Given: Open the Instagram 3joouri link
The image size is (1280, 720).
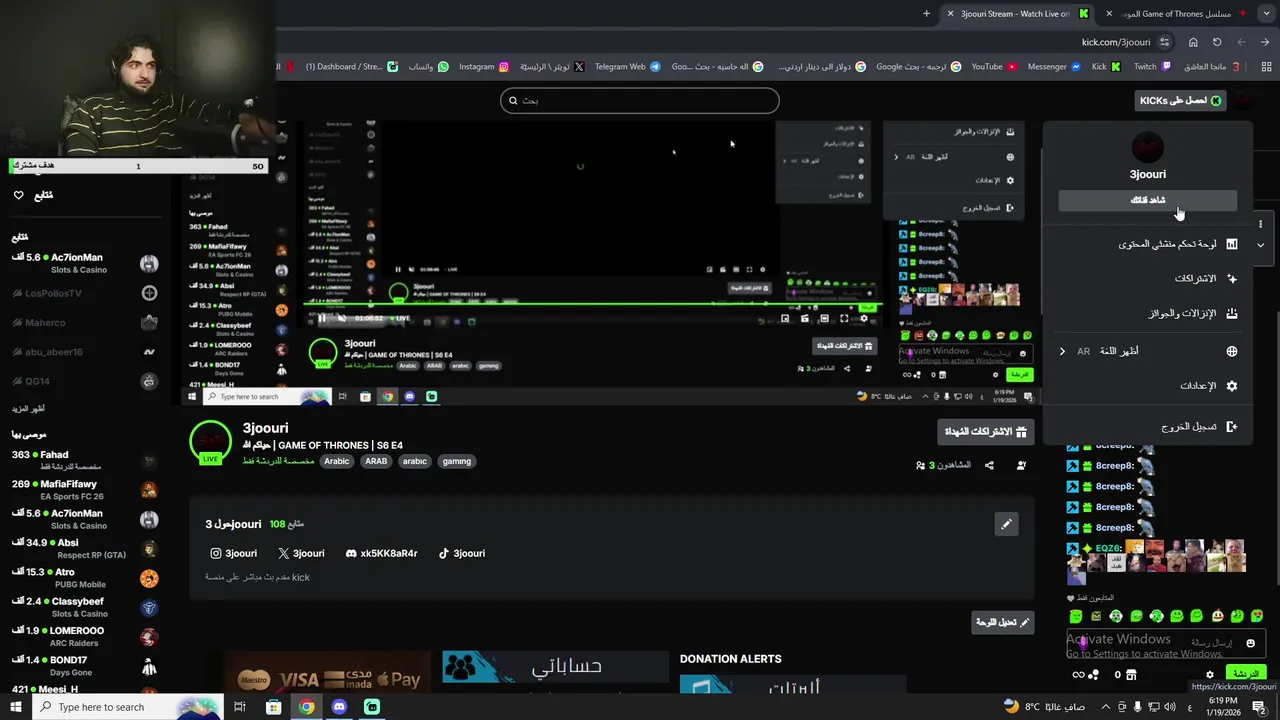Looking at the screenshot, I should click(234, 553).
